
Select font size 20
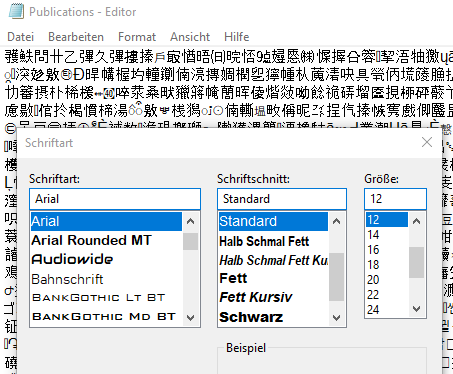pos(387,280)
